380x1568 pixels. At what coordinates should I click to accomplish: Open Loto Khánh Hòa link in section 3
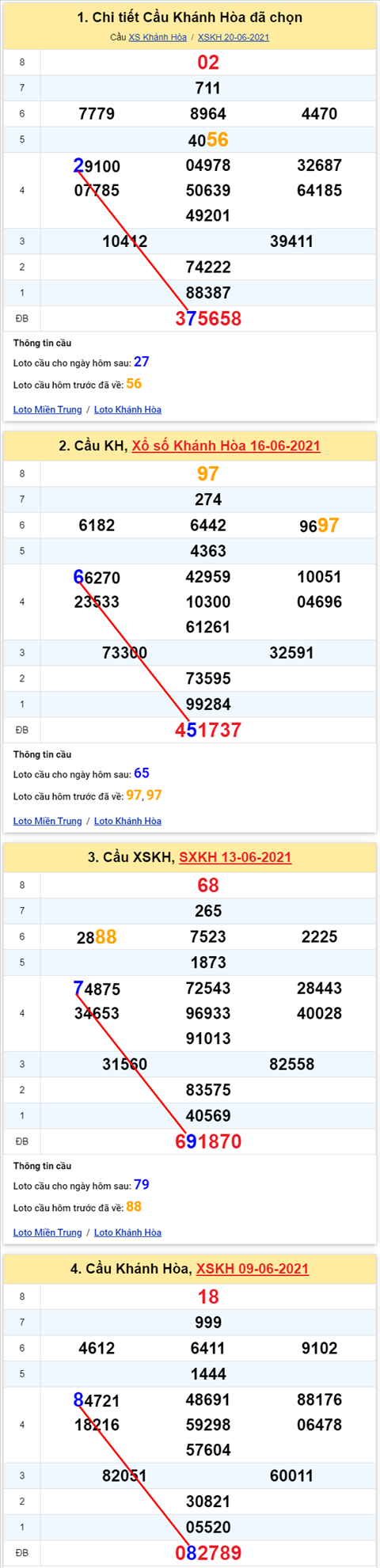coord(127,1232)
